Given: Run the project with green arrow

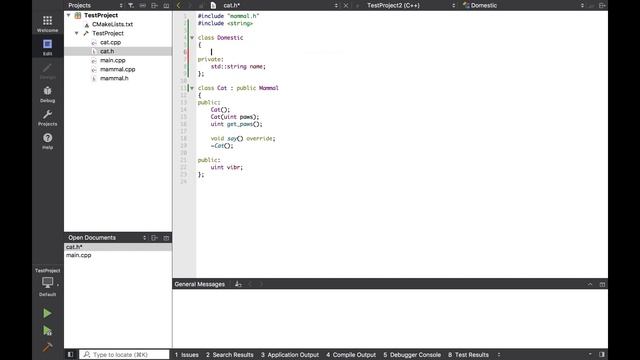Looking at the screenshot, I should coord(47,313).
